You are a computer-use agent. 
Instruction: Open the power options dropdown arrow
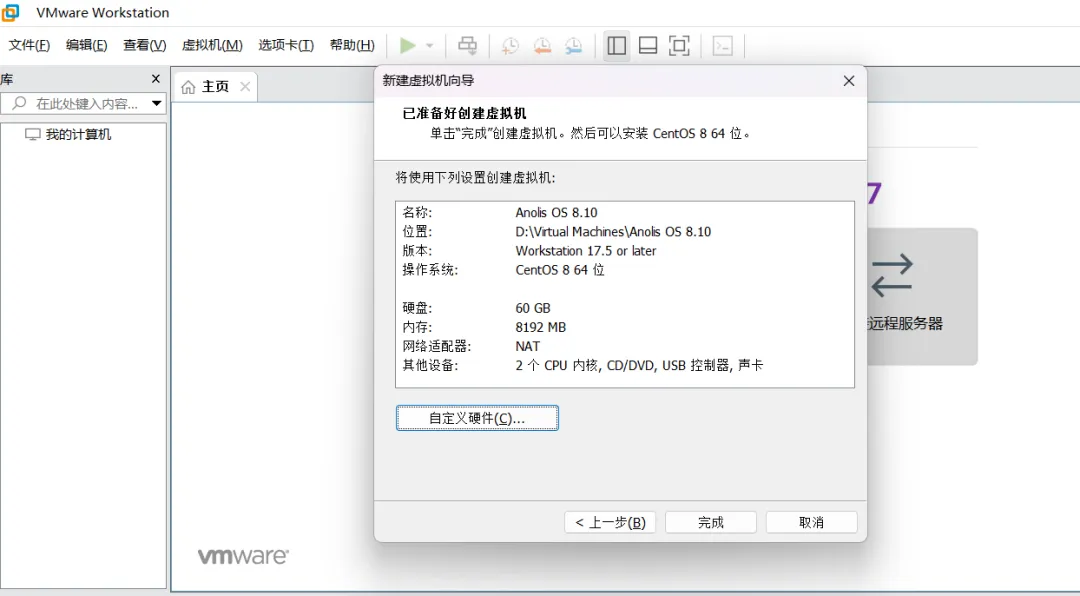click(x=429, y=46)
